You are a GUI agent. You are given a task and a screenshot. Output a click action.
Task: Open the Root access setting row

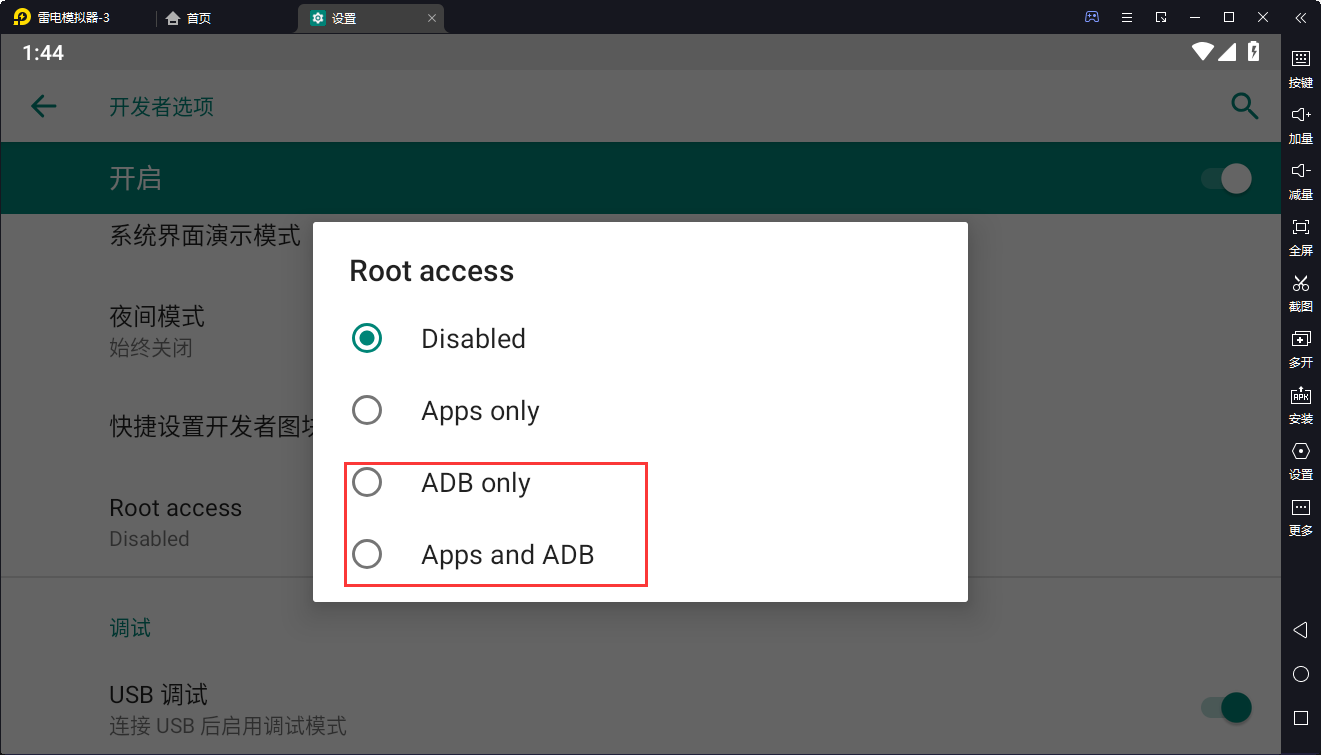click(175, 522)
